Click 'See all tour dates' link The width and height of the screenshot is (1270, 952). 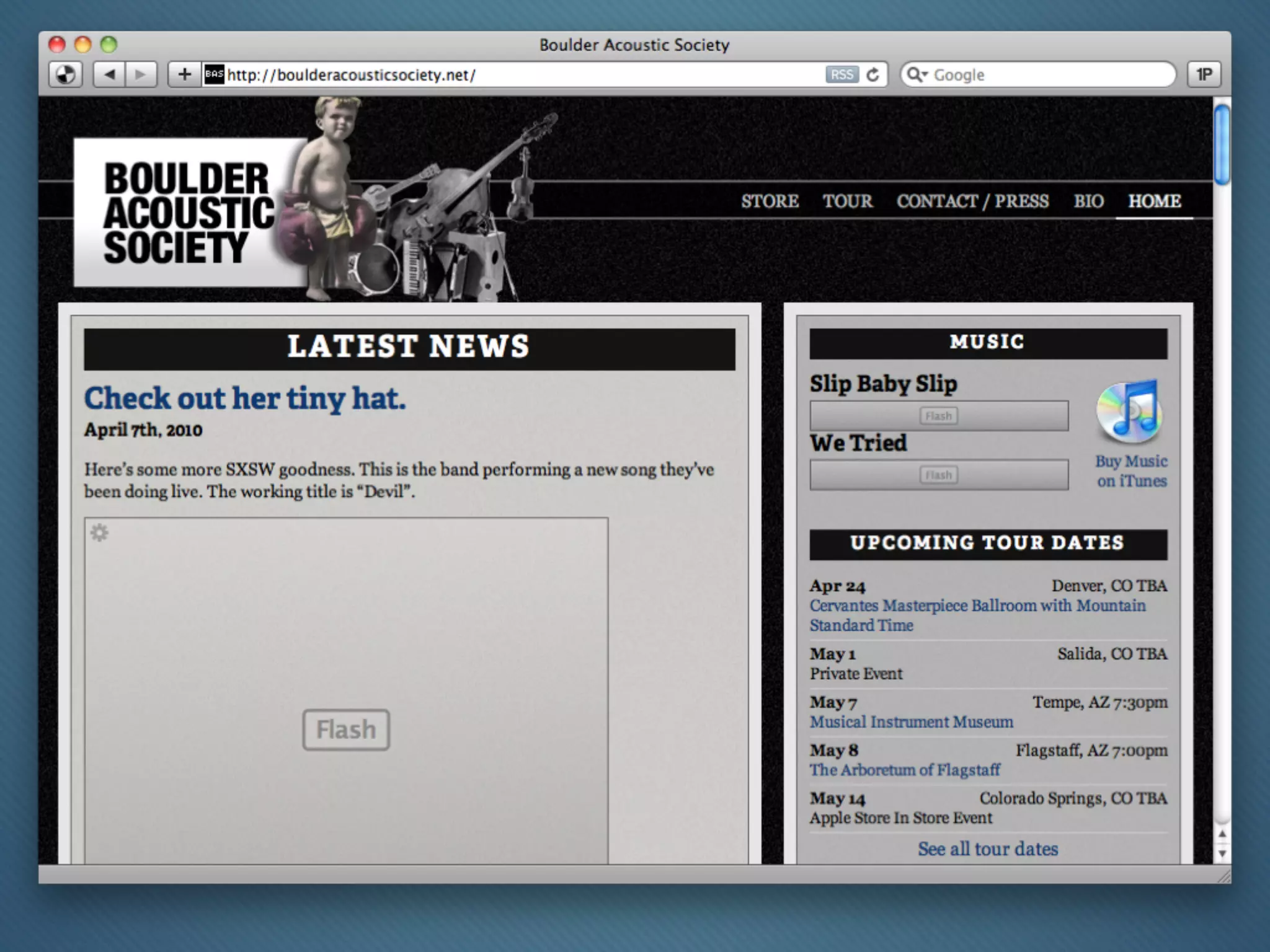pyautogui.click(x=988, y=848)
